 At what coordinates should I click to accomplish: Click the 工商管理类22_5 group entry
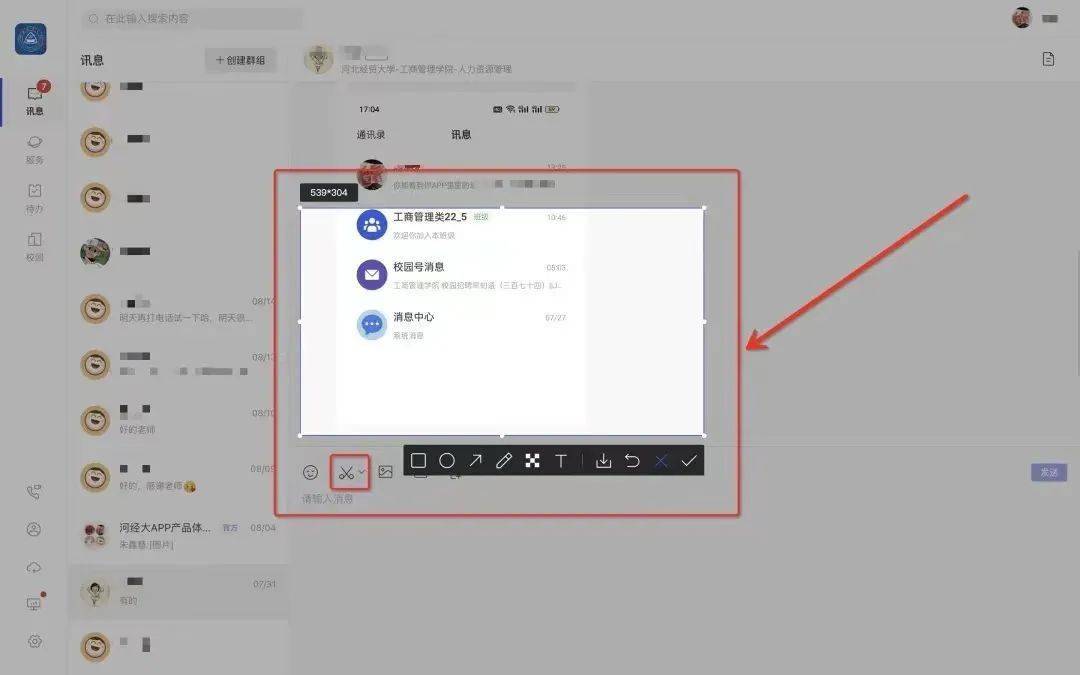(461, 225)
